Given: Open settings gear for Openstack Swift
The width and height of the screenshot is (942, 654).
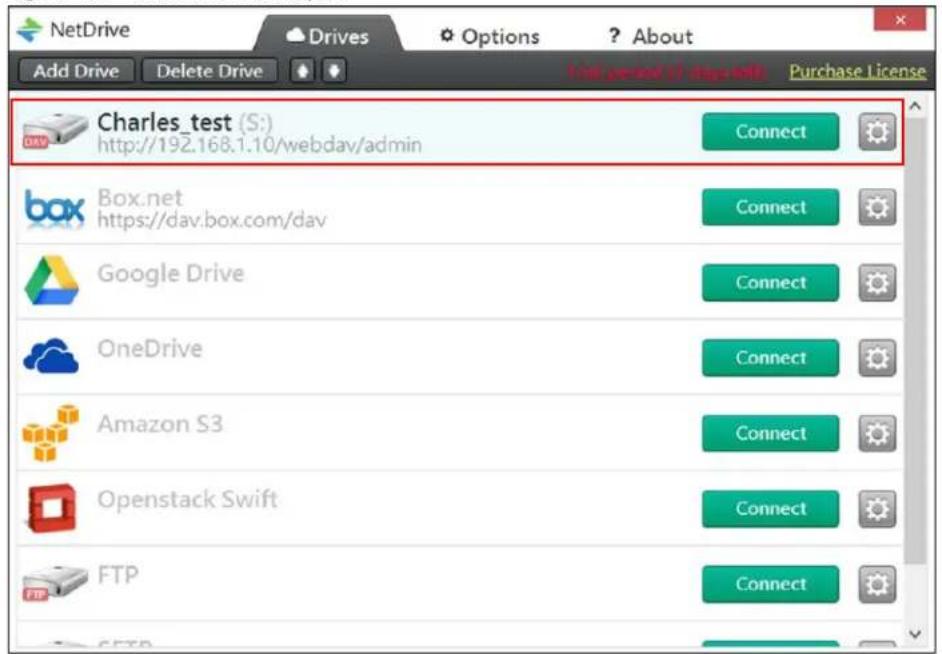Looking at the screenshot, I should 877,509.
